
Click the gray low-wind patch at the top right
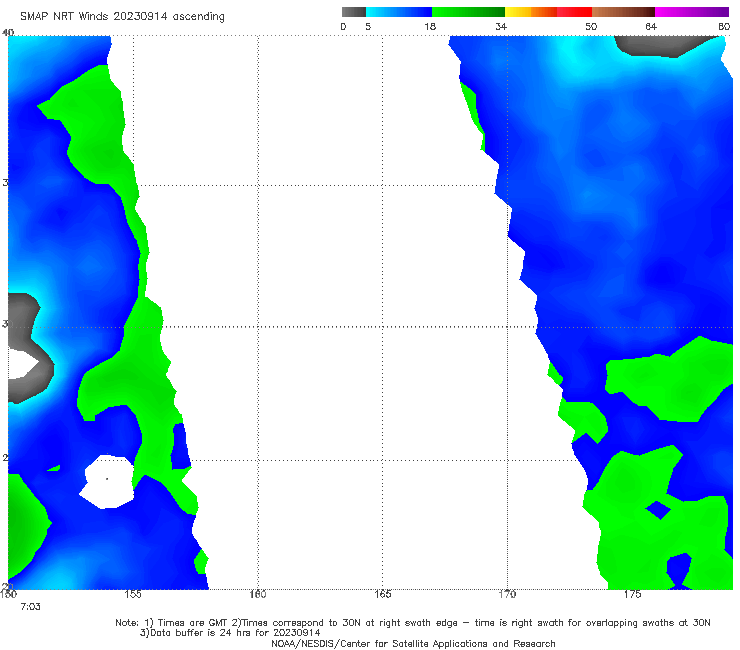click(661, 46)
